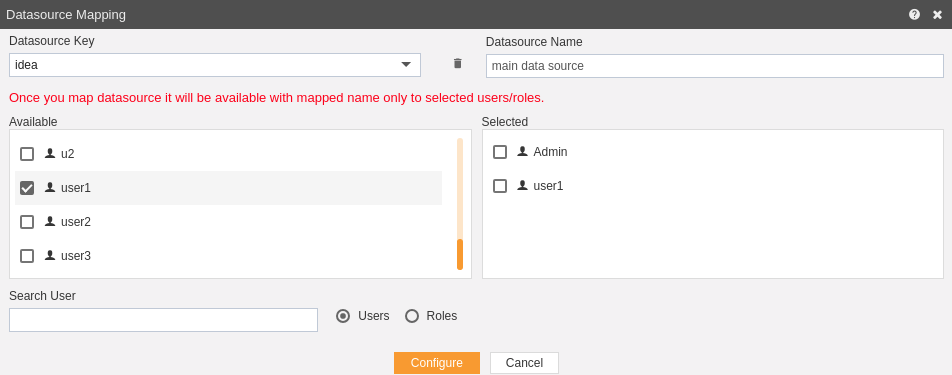Click user icon beside user1 in Selected
The width and height of the screenshot is (952, 375).
[x=522, y=186]
